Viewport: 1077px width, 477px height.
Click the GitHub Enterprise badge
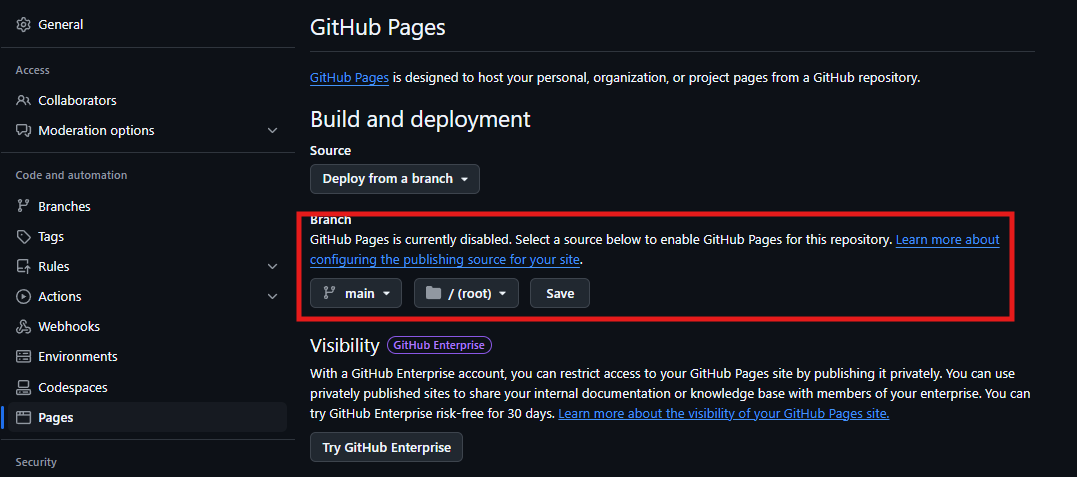tap(440, 345)
